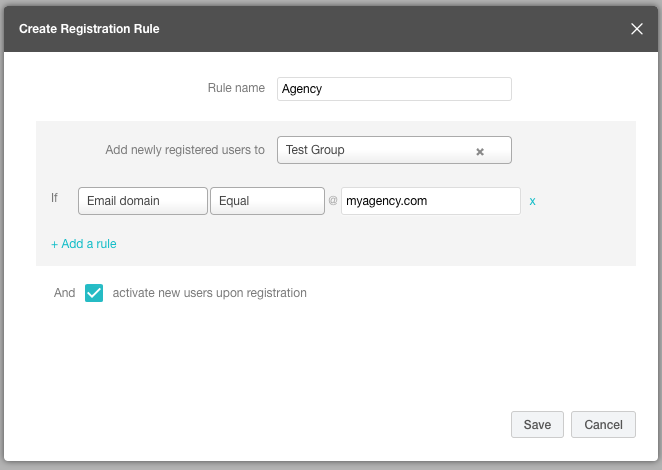Close the Create Registration Rule dialog
The width and height of the screenshot is (662, 470).
(637, 29)
